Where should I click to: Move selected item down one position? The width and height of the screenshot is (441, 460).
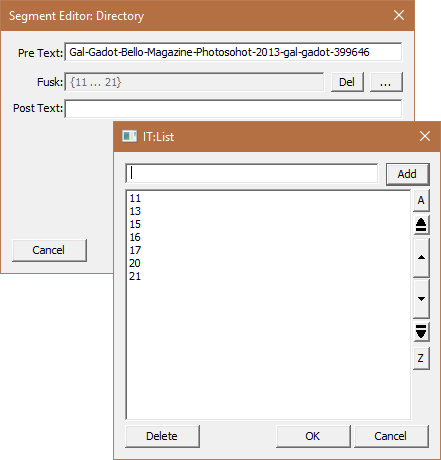click(x=421, y=299)
